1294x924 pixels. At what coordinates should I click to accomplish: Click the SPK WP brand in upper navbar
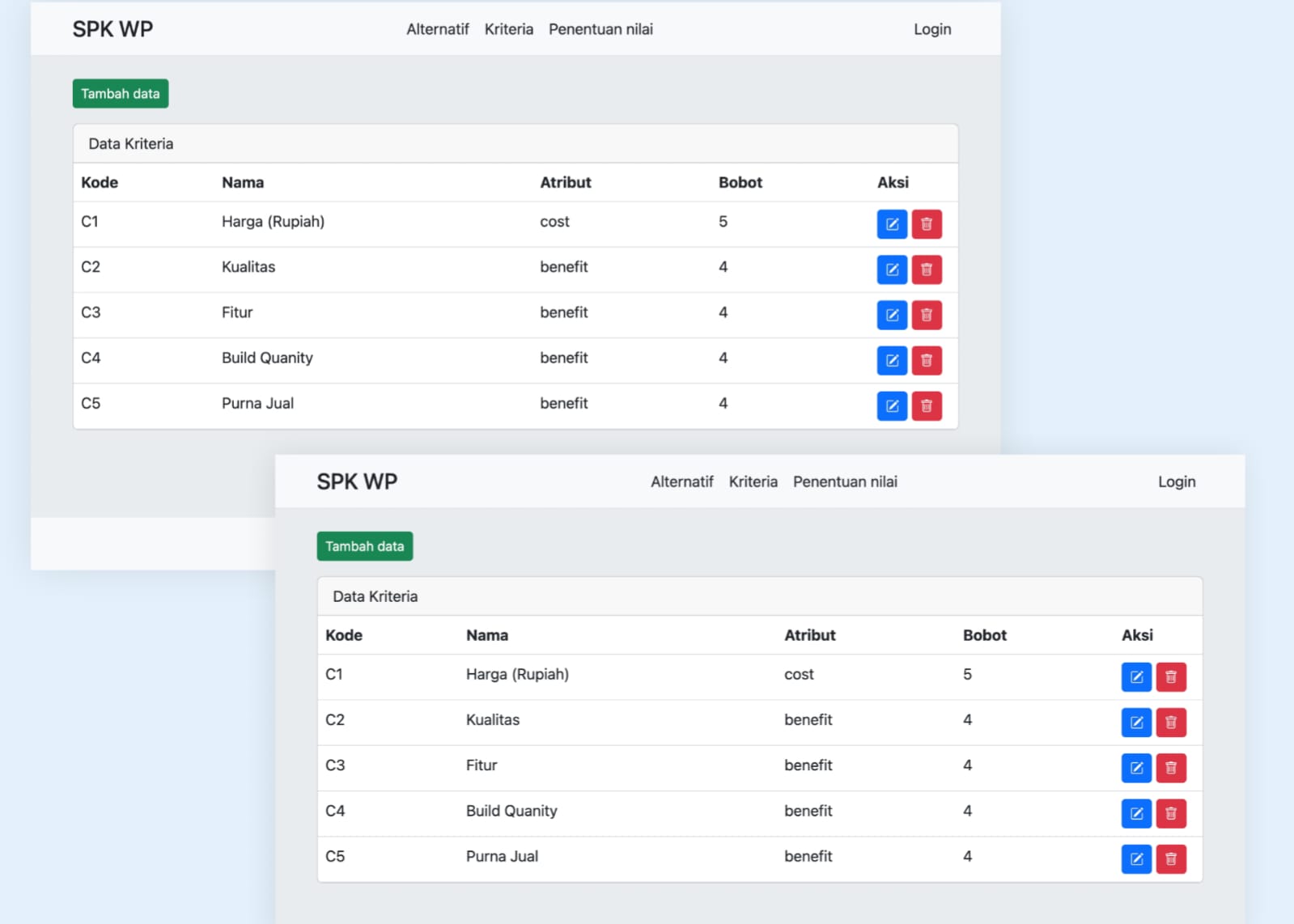point(112,29)
